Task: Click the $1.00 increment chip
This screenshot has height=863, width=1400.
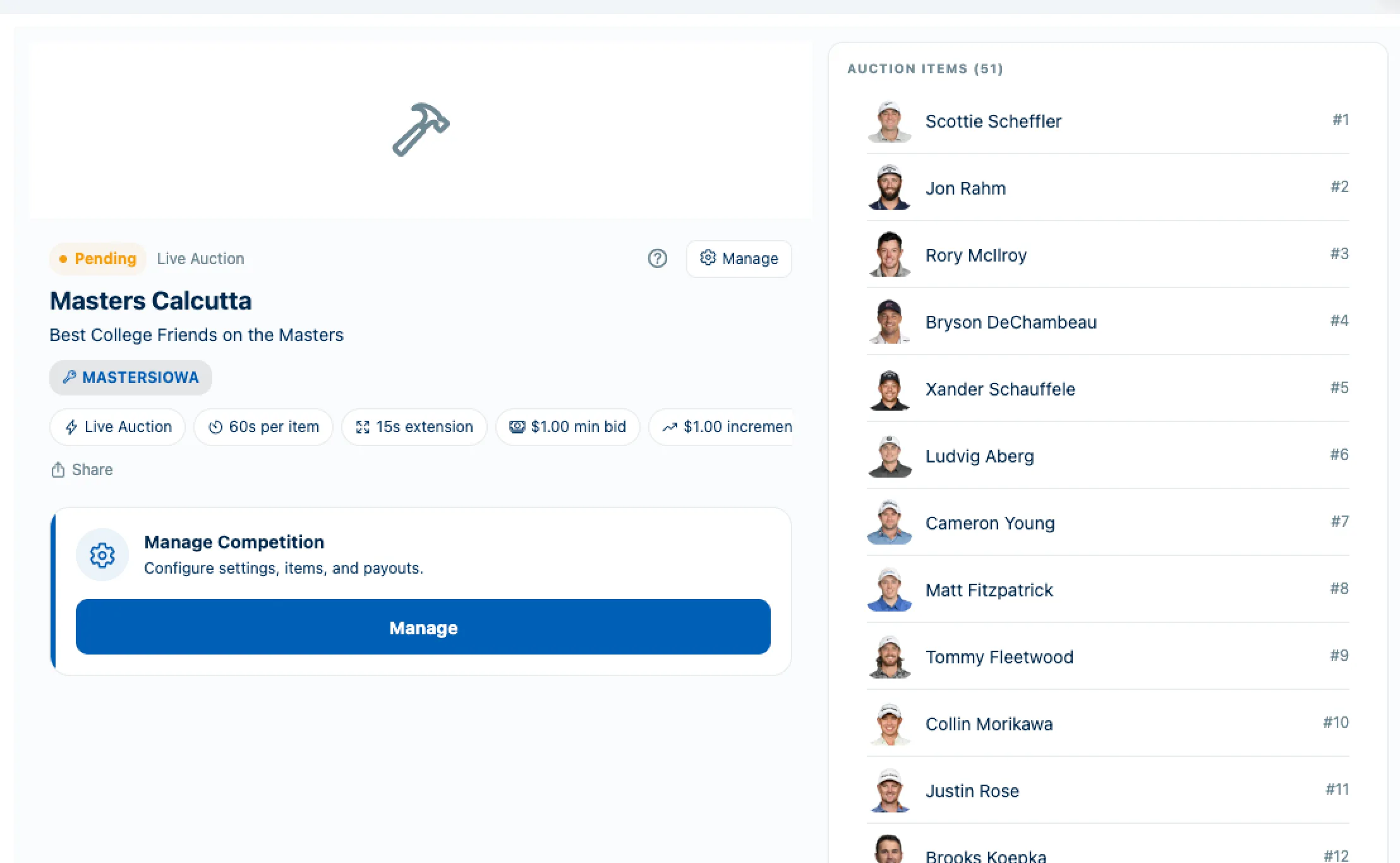Action: pos(721,427)
